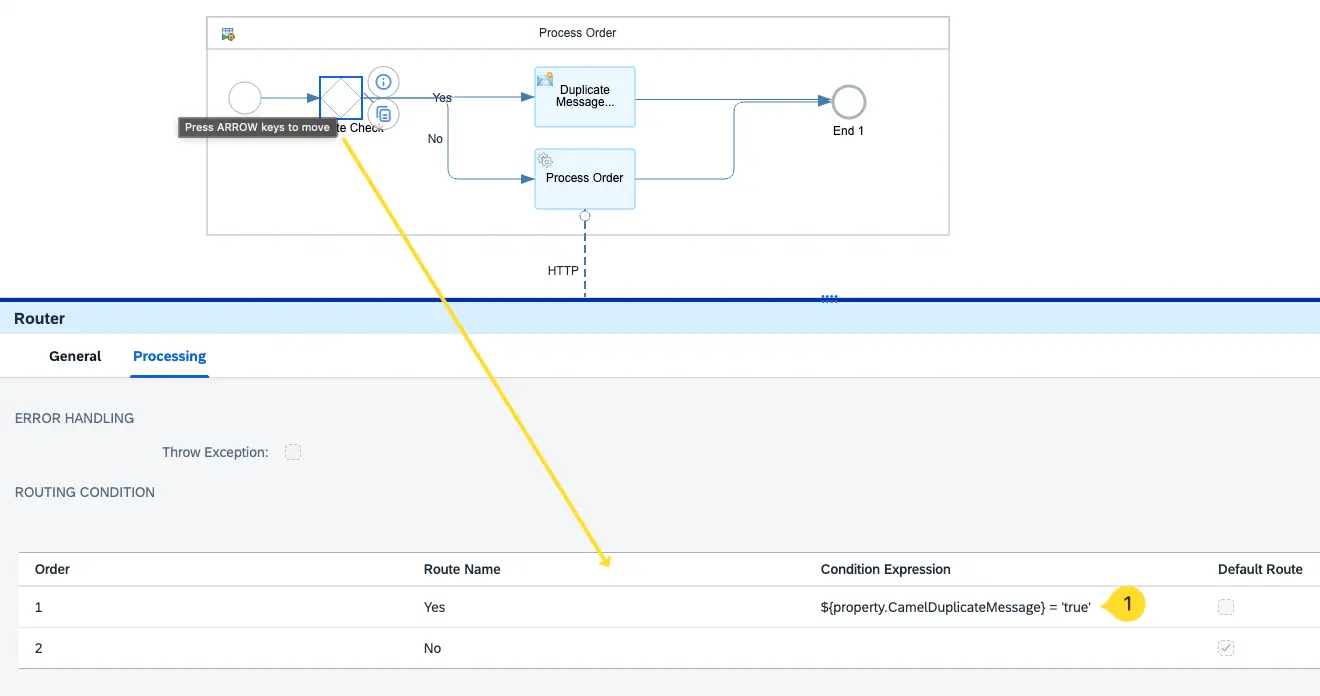Edit the CamelDuplicateMessage condition expression
This screenshot has width=1320, height=696.
955,607
